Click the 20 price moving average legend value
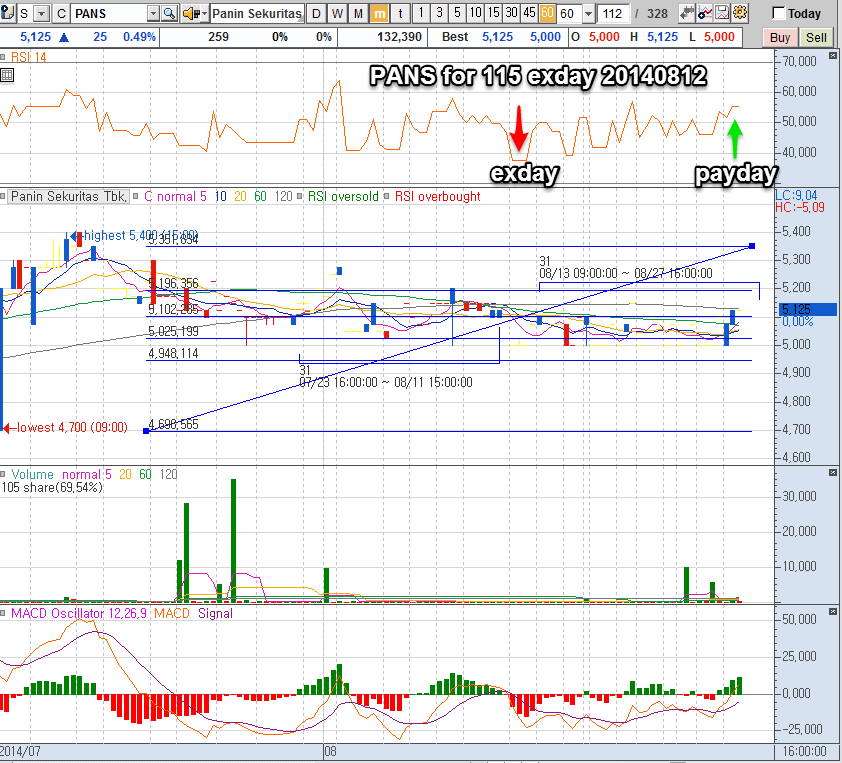This screenshot has width=842, height=763. click(x=240, y=197)
